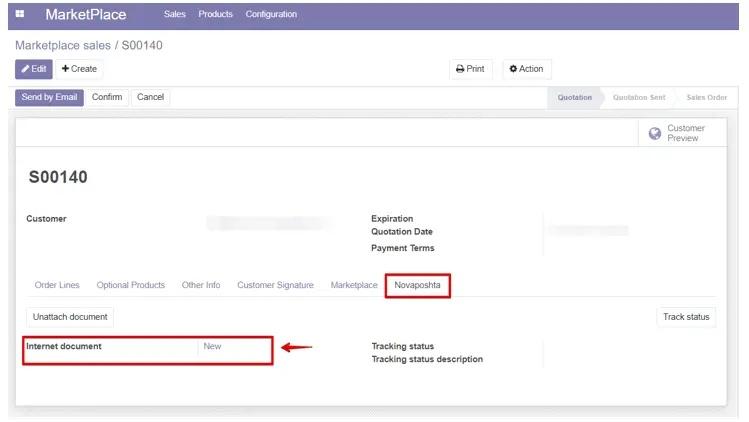
Task: Open the Optional Products tab
Action: pyautogui.click(x=131, y=285)
